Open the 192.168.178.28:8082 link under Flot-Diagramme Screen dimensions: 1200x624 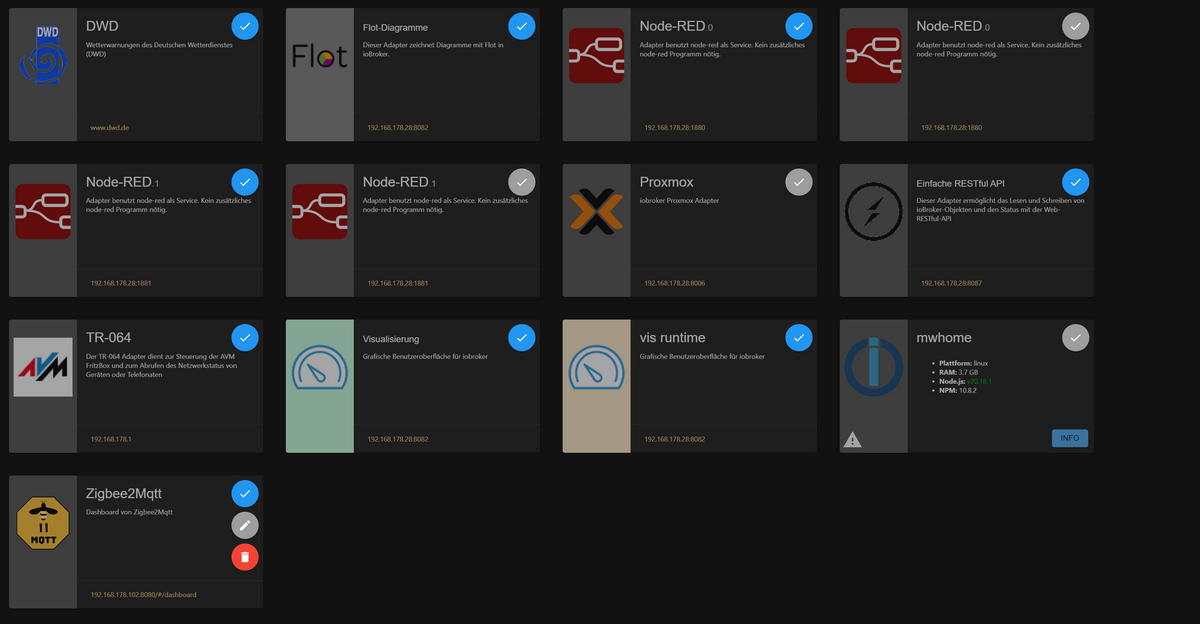click(398, 128)
